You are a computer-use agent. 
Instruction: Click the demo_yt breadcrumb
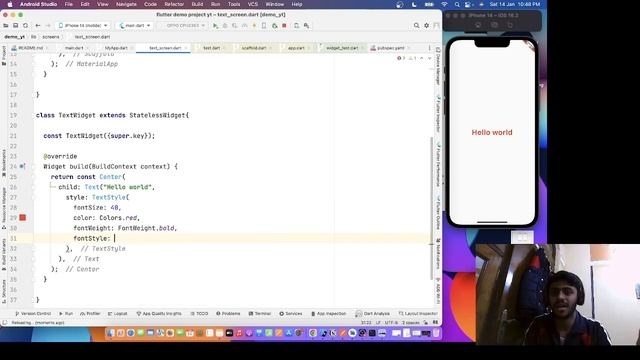pos(14,37)
